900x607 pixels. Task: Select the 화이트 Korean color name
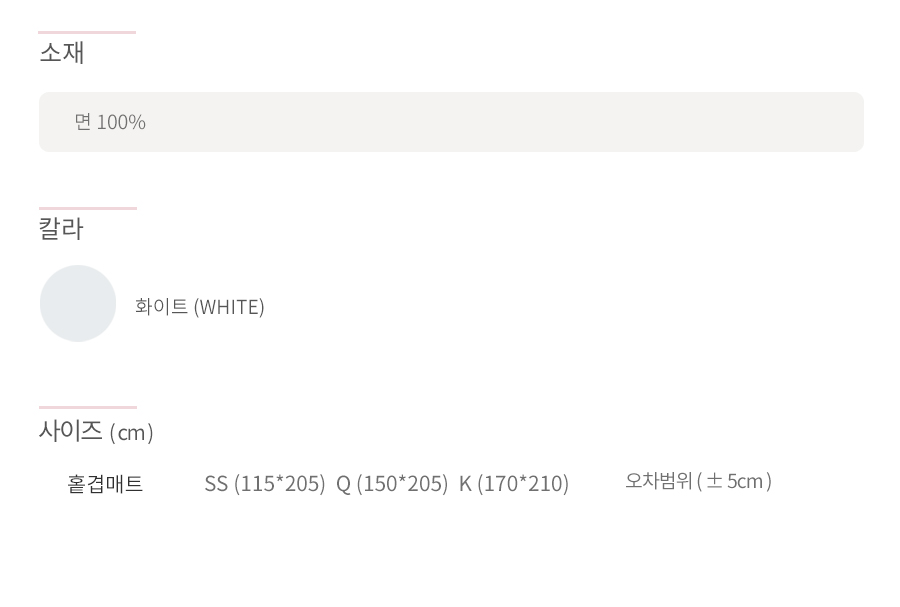click(161, 306)
